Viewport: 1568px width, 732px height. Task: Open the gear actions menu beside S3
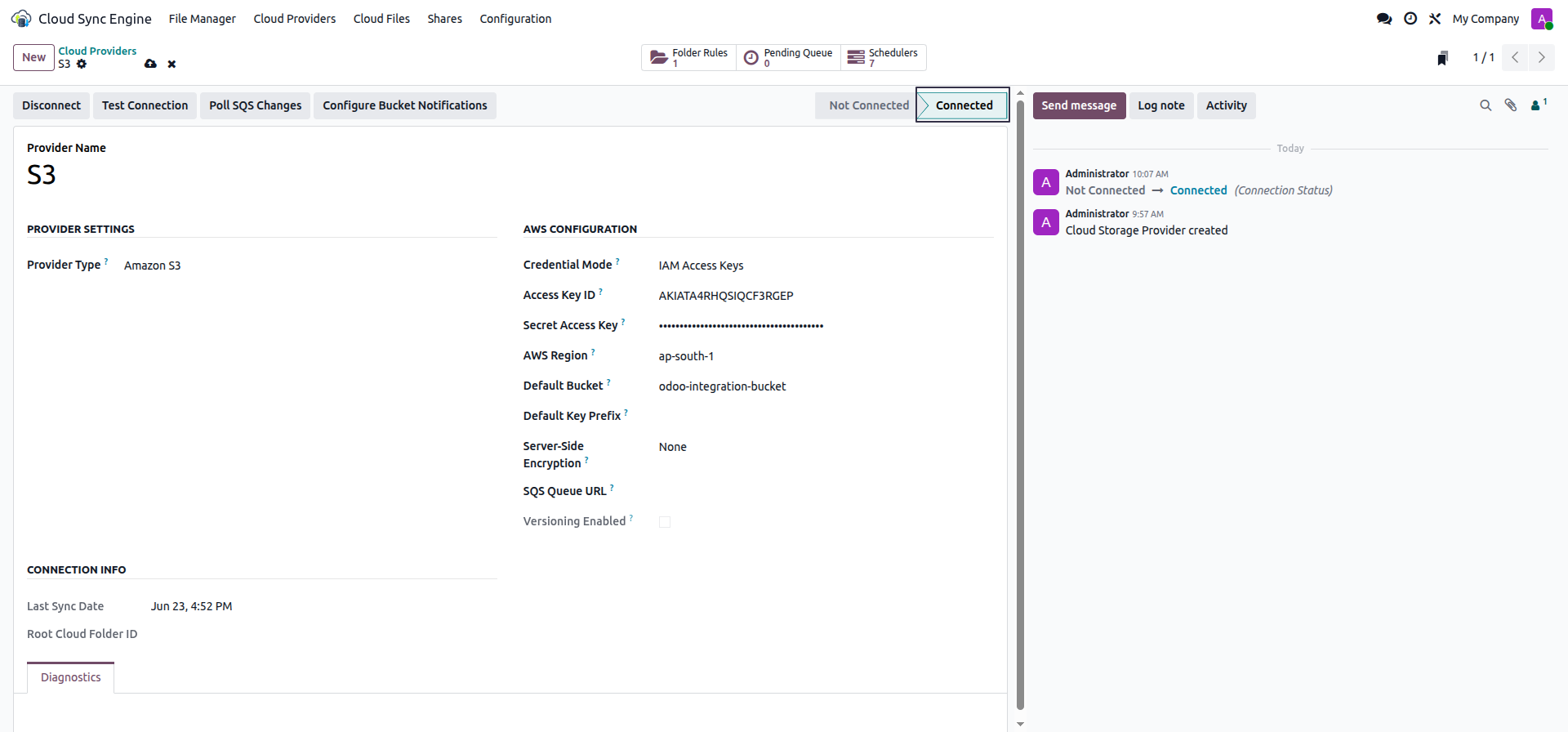(x=82, y=64)
